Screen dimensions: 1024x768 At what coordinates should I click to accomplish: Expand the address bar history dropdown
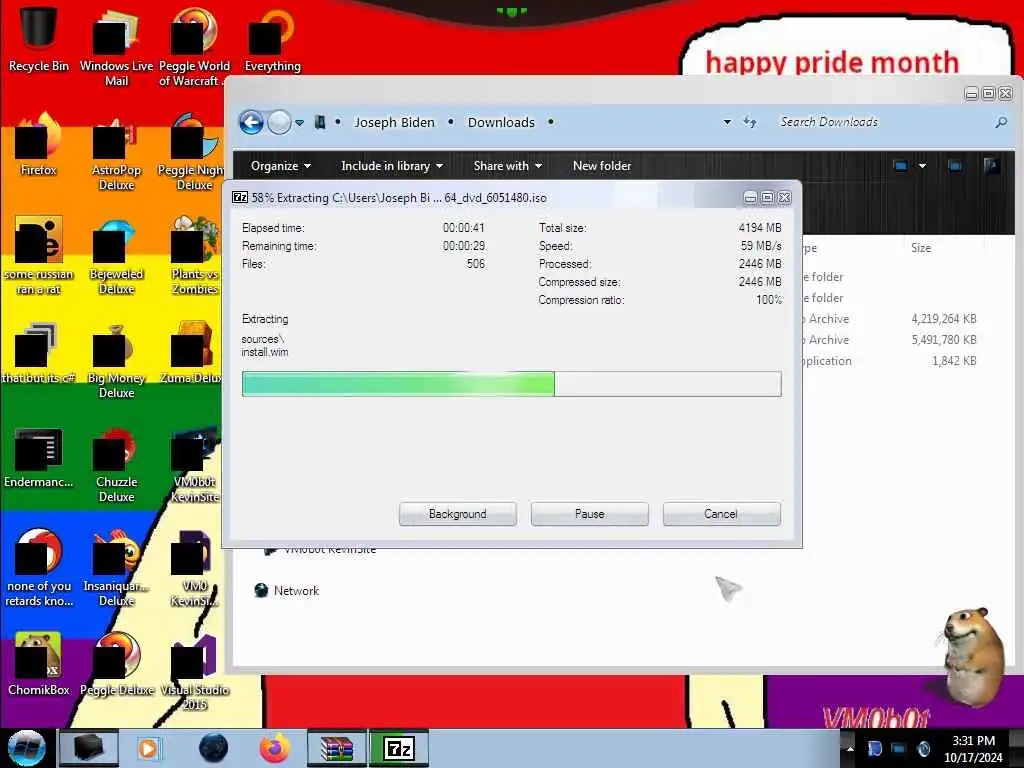coord(727,122)
